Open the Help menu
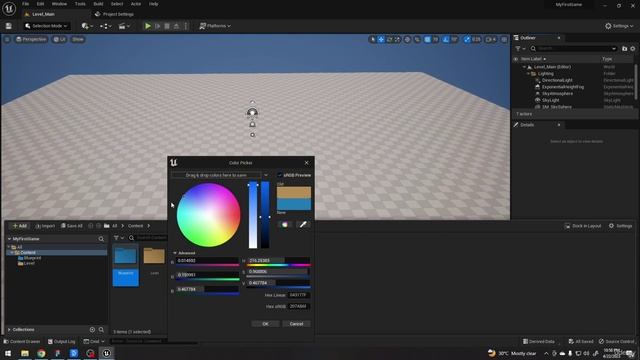 153,4
